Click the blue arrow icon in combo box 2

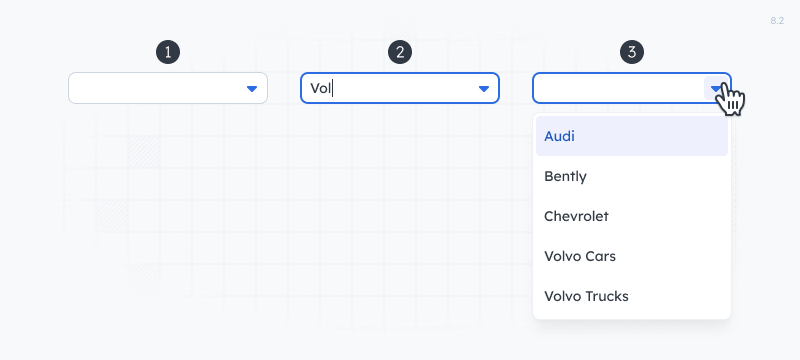(x=484, y=89)
